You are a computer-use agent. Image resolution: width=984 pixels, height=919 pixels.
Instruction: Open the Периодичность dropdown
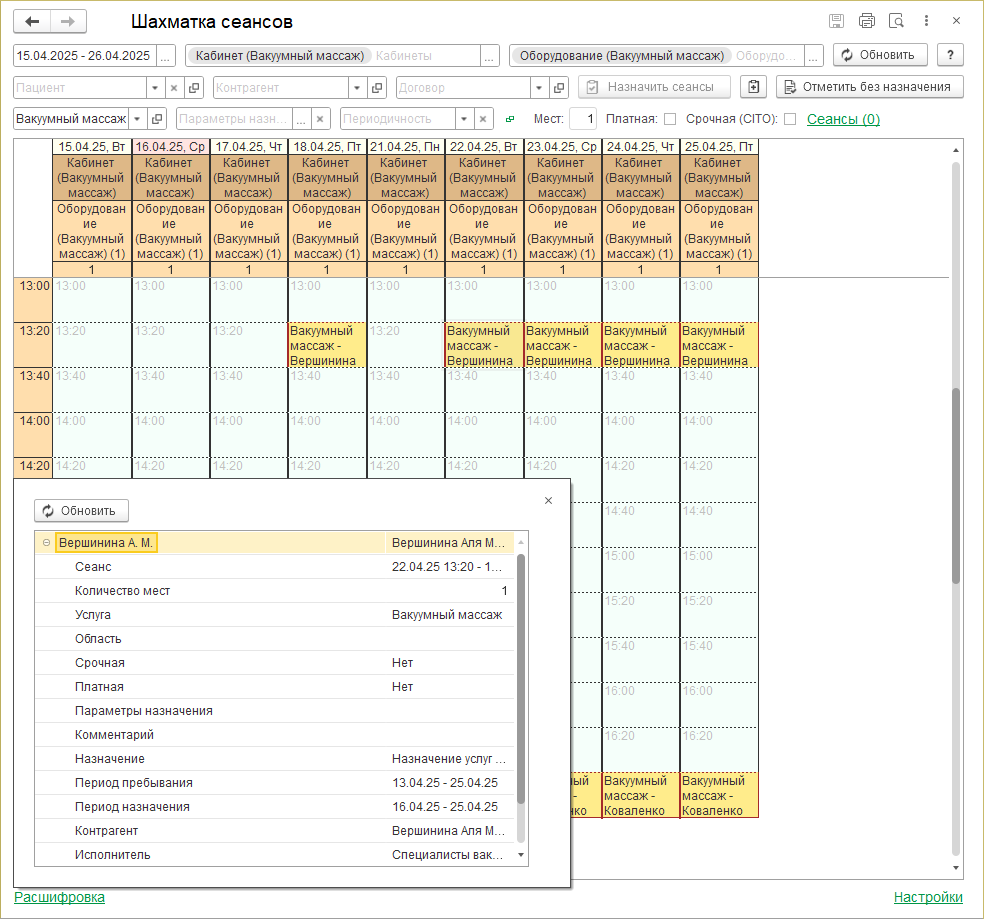pyautogui.click(x=464, y=119)
